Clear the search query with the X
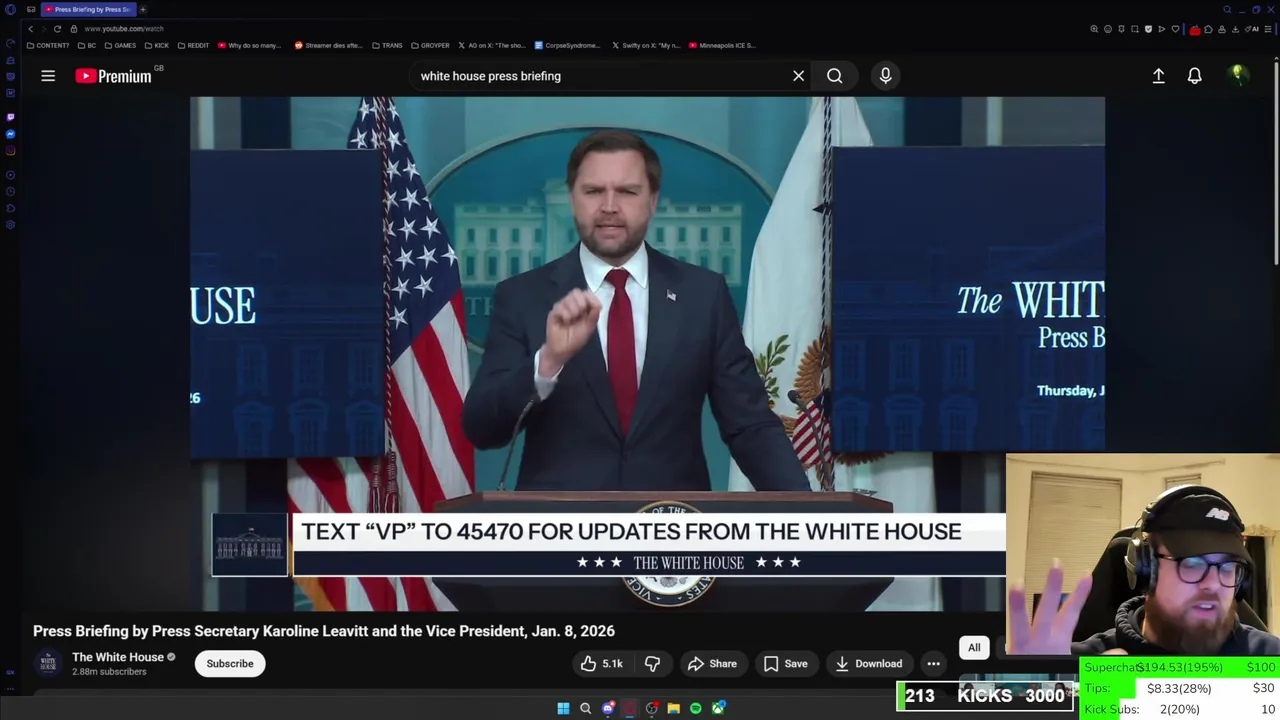The width and height of the screenshot is (1280, 720). pyautogui.click(x=798, y=76)
